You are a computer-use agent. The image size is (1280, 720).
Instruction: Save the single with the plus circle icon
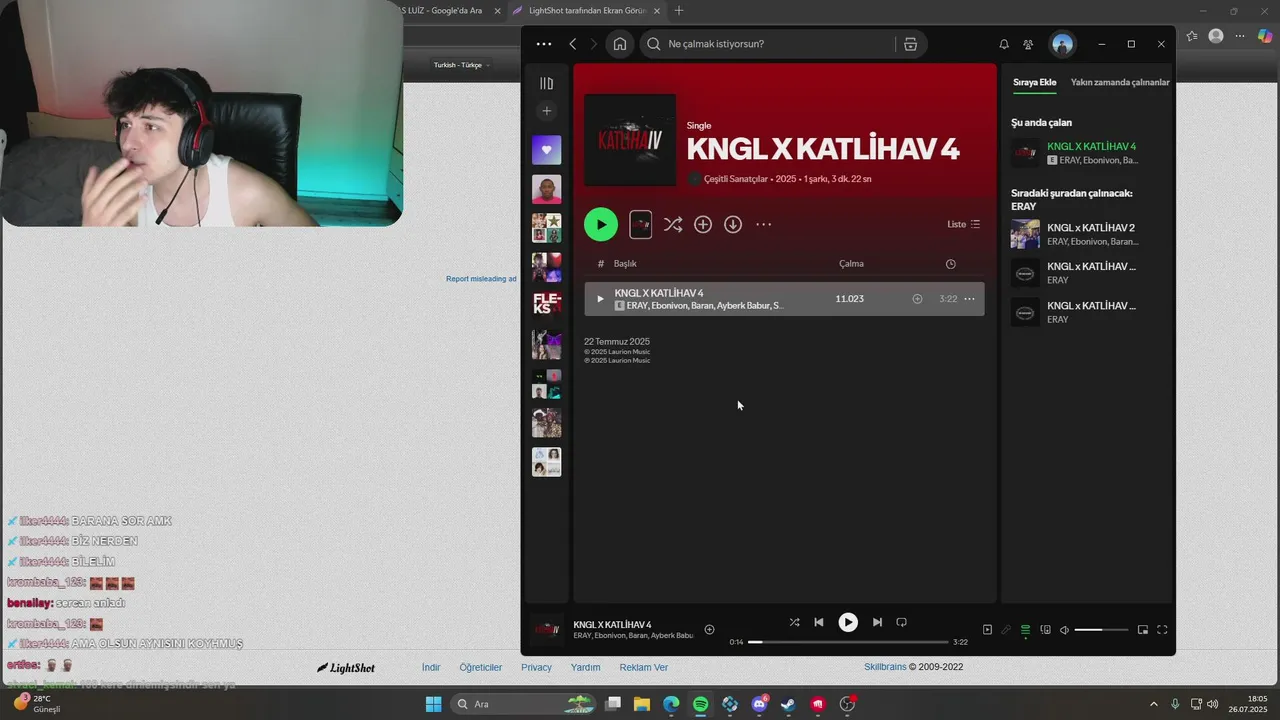click(703, 225)
